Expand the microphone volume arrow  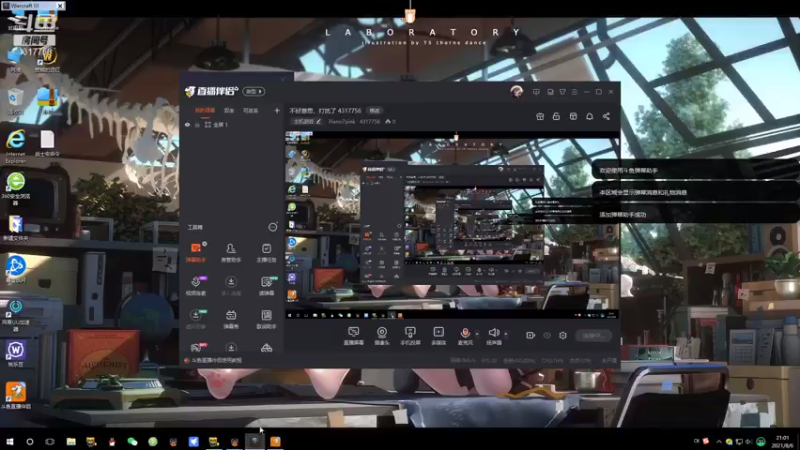tap(477, 334)
